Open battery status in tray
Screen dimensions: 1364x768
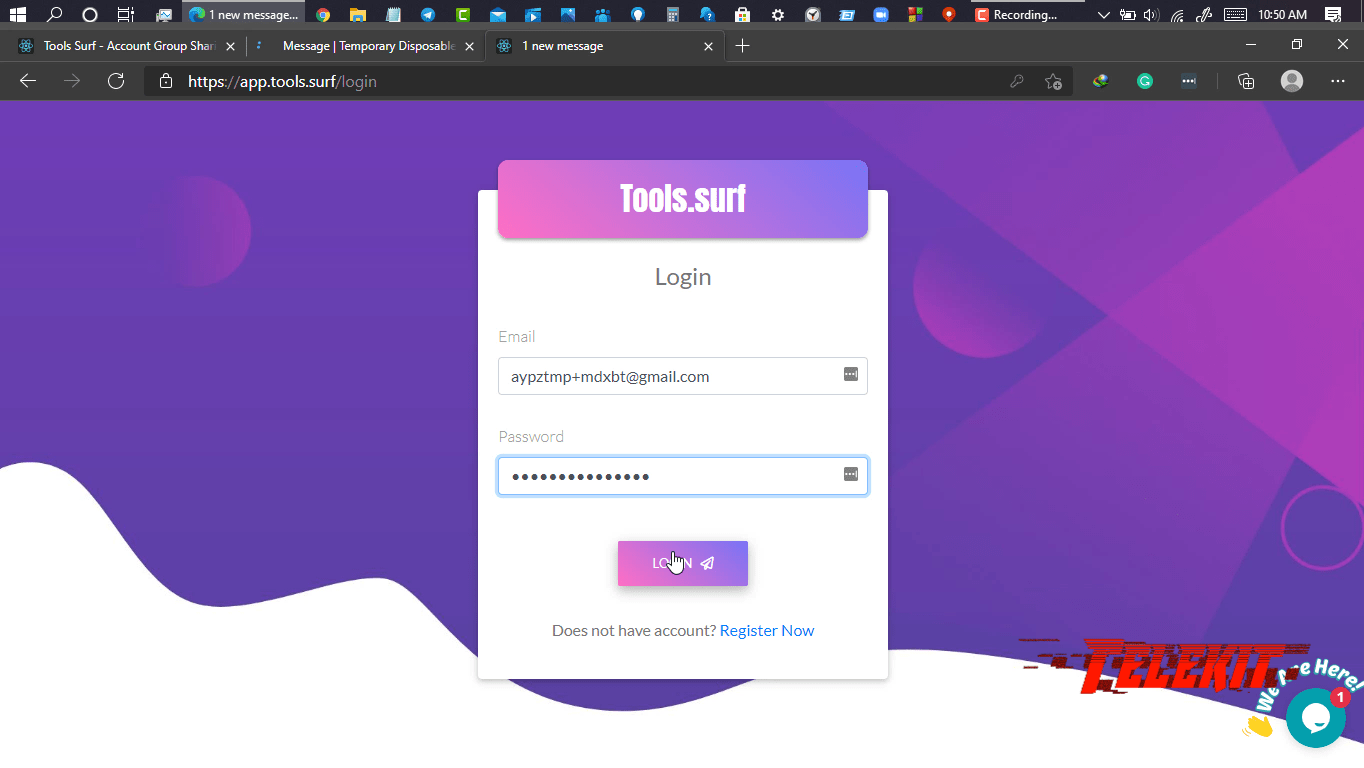click(1128, 15)
